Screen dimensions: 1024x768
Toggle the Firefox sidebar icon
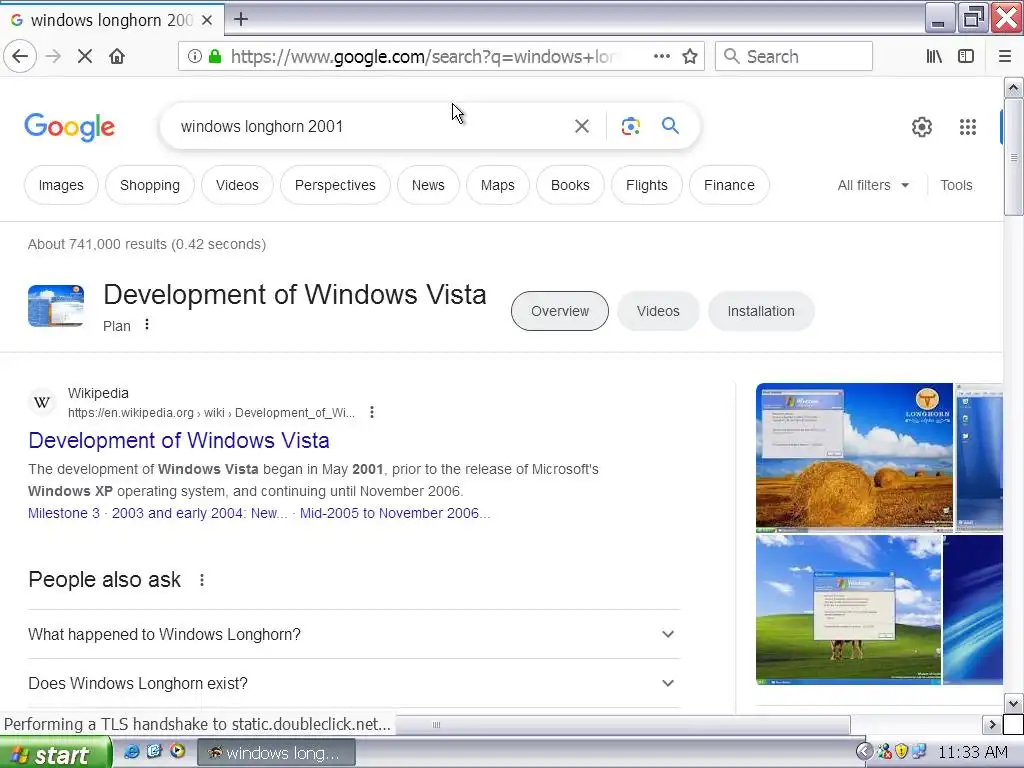point(966,56)
